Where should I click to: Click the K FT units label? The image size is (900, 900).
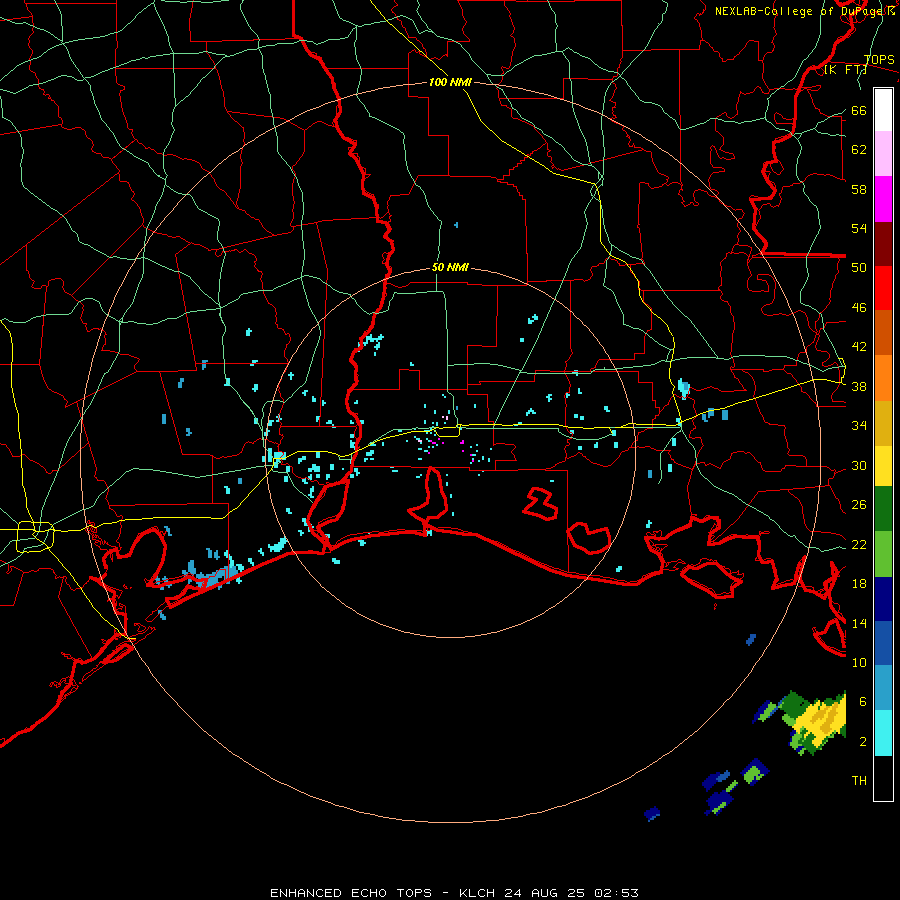coord(845,70)
